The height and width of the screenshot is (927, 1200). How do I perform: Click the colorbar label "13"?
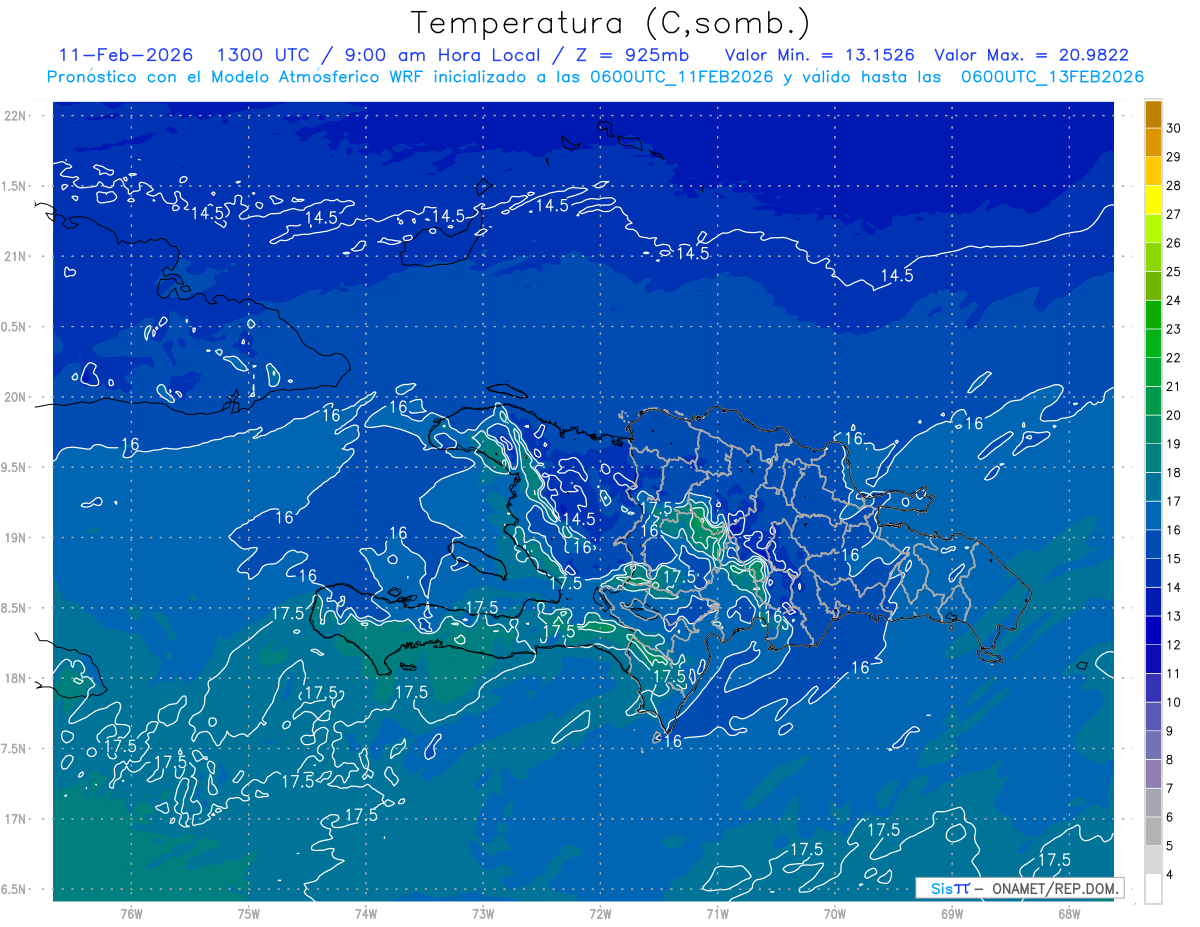1174,616
